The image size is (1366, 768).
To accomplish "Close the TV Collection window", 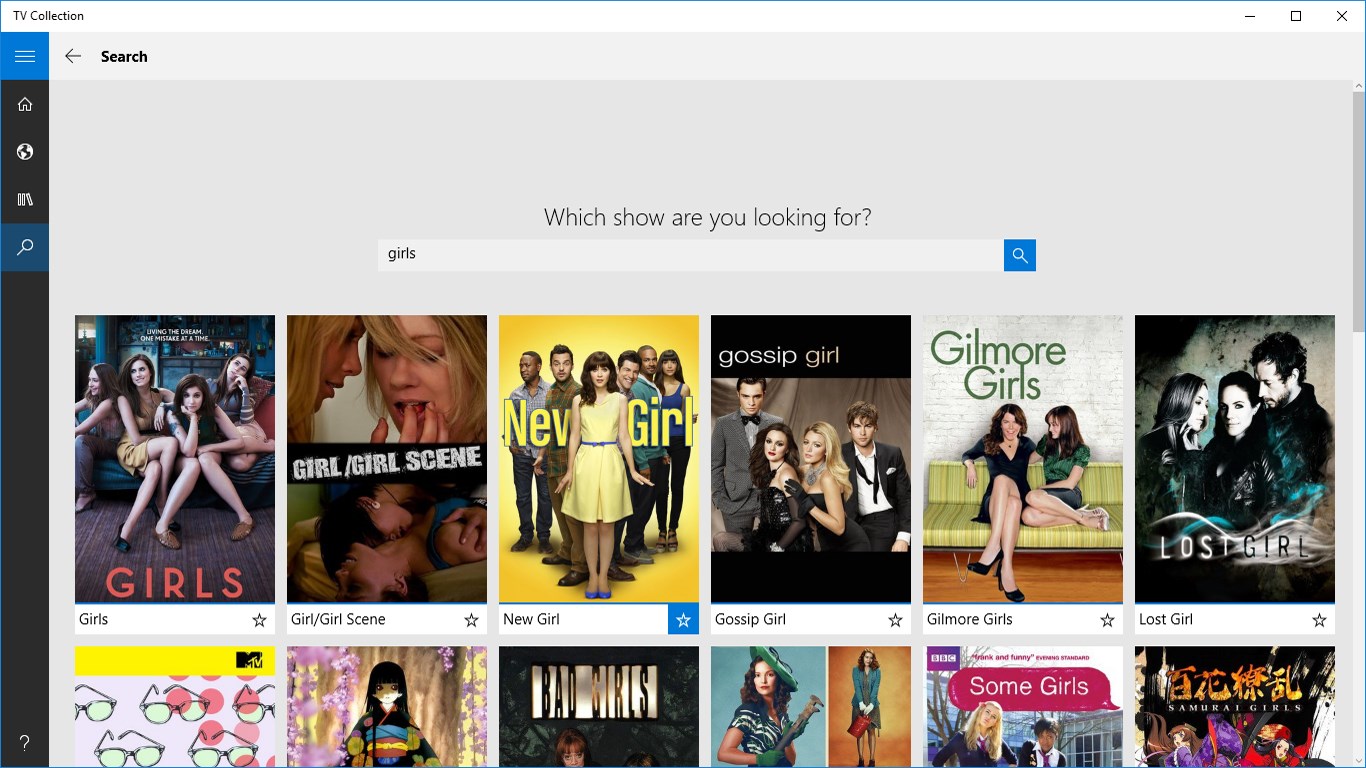I will tap(1342, 16).
